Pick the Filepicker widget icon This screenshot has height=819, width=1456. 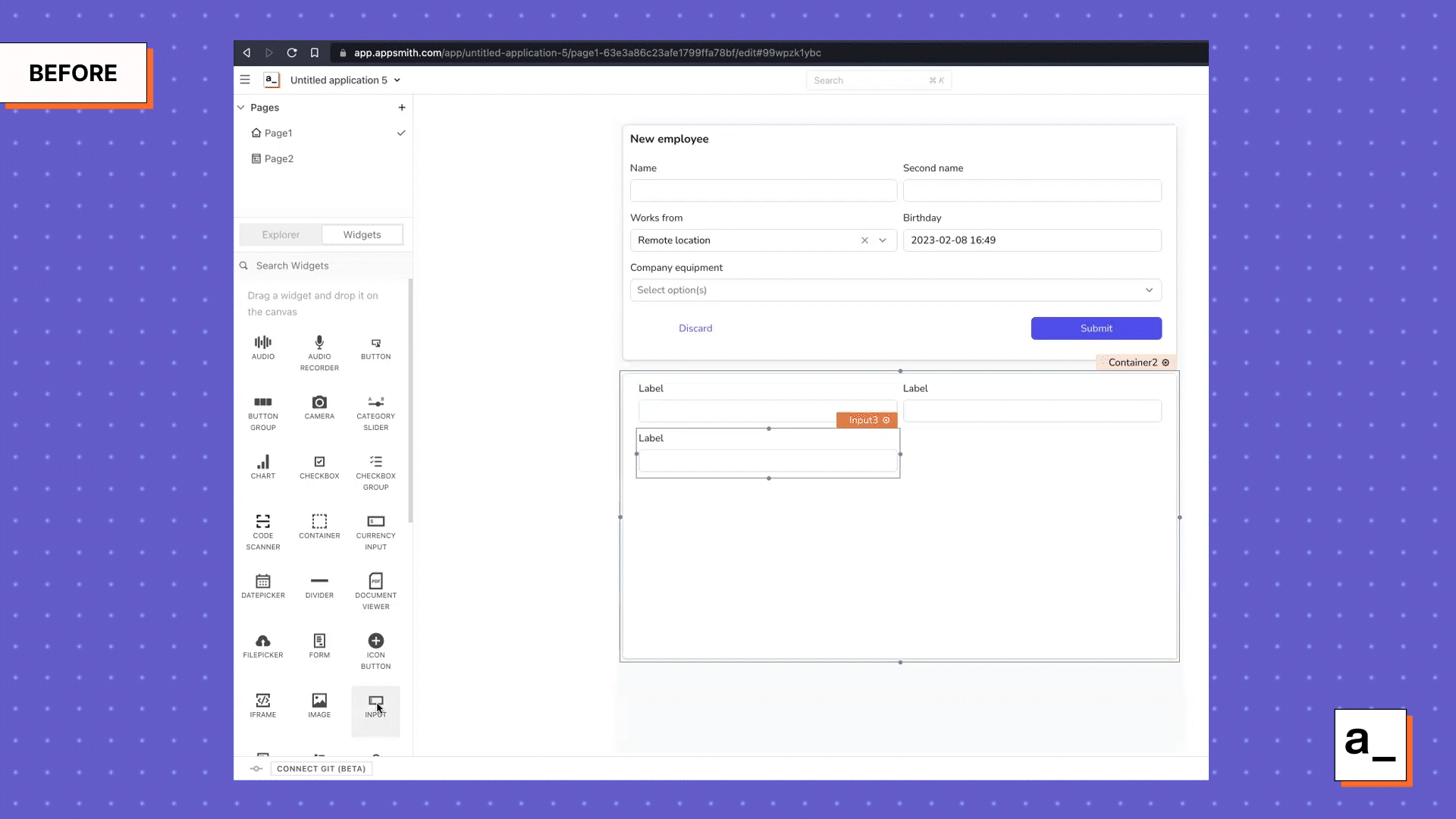click(262, 642)
